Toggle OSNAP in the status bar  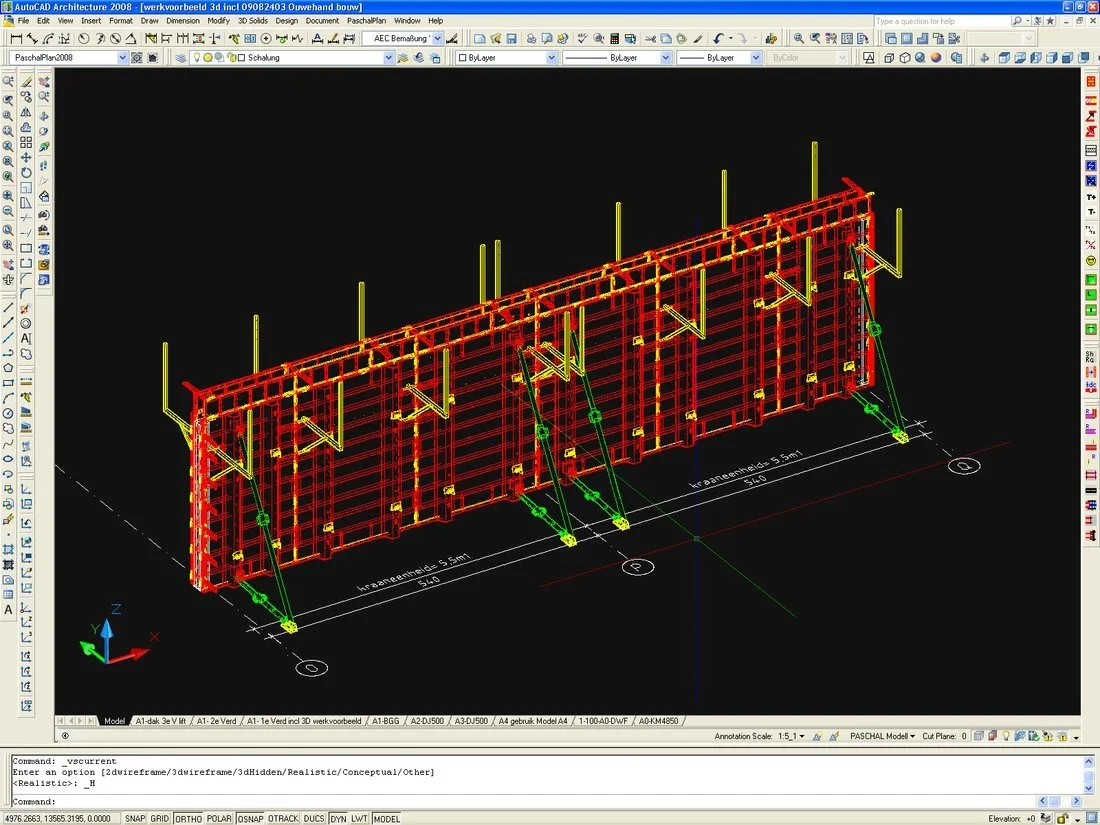click(x=250, y=819)
